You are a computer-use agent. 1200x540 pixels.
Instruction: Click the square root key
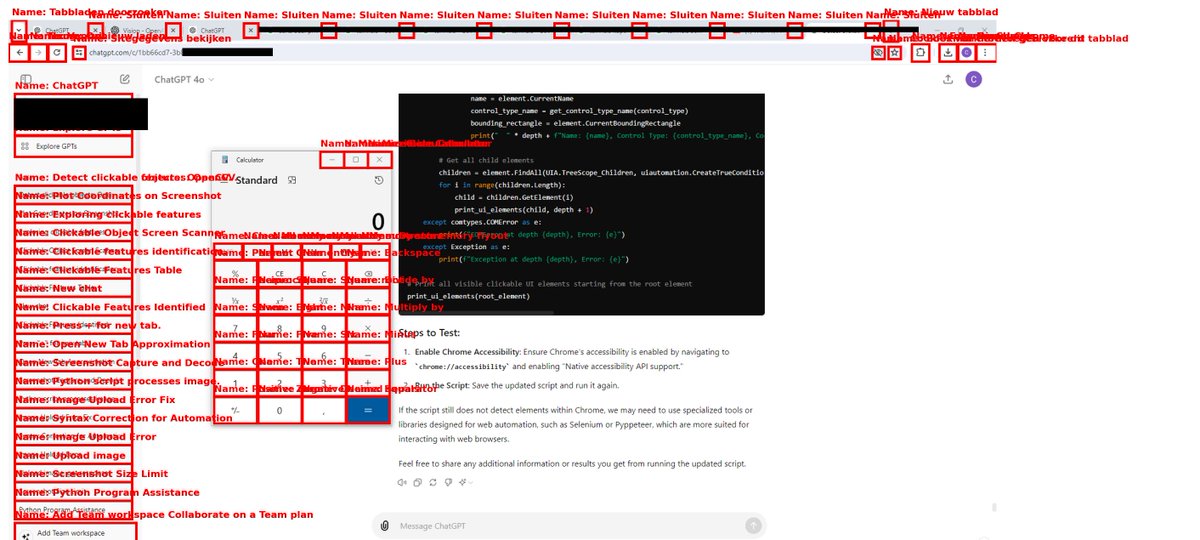pos(324,301)
